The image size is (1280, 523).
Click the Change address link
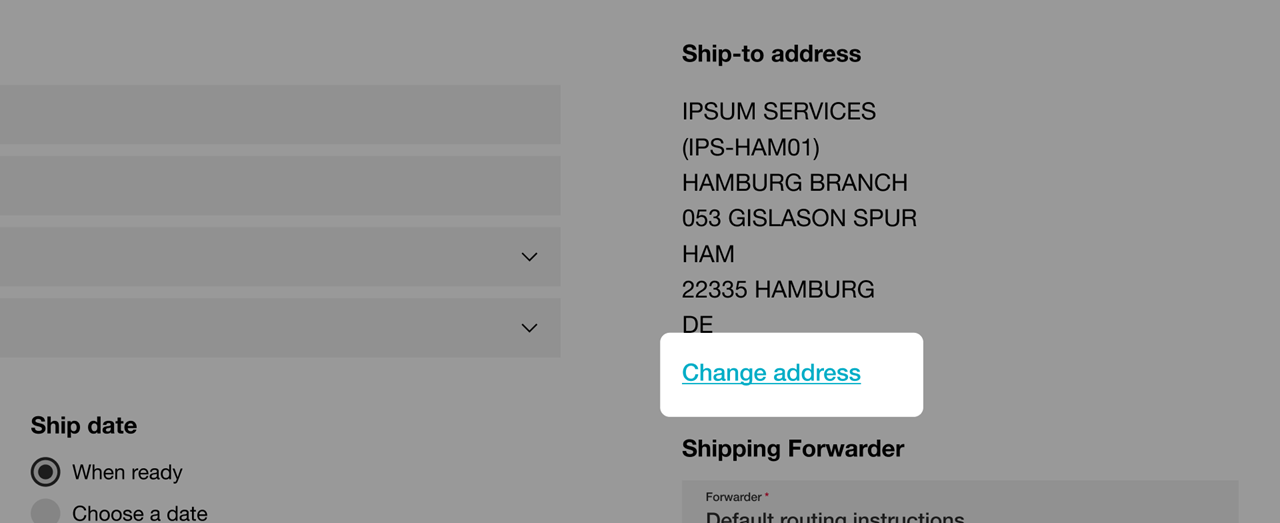click(771, 373)
